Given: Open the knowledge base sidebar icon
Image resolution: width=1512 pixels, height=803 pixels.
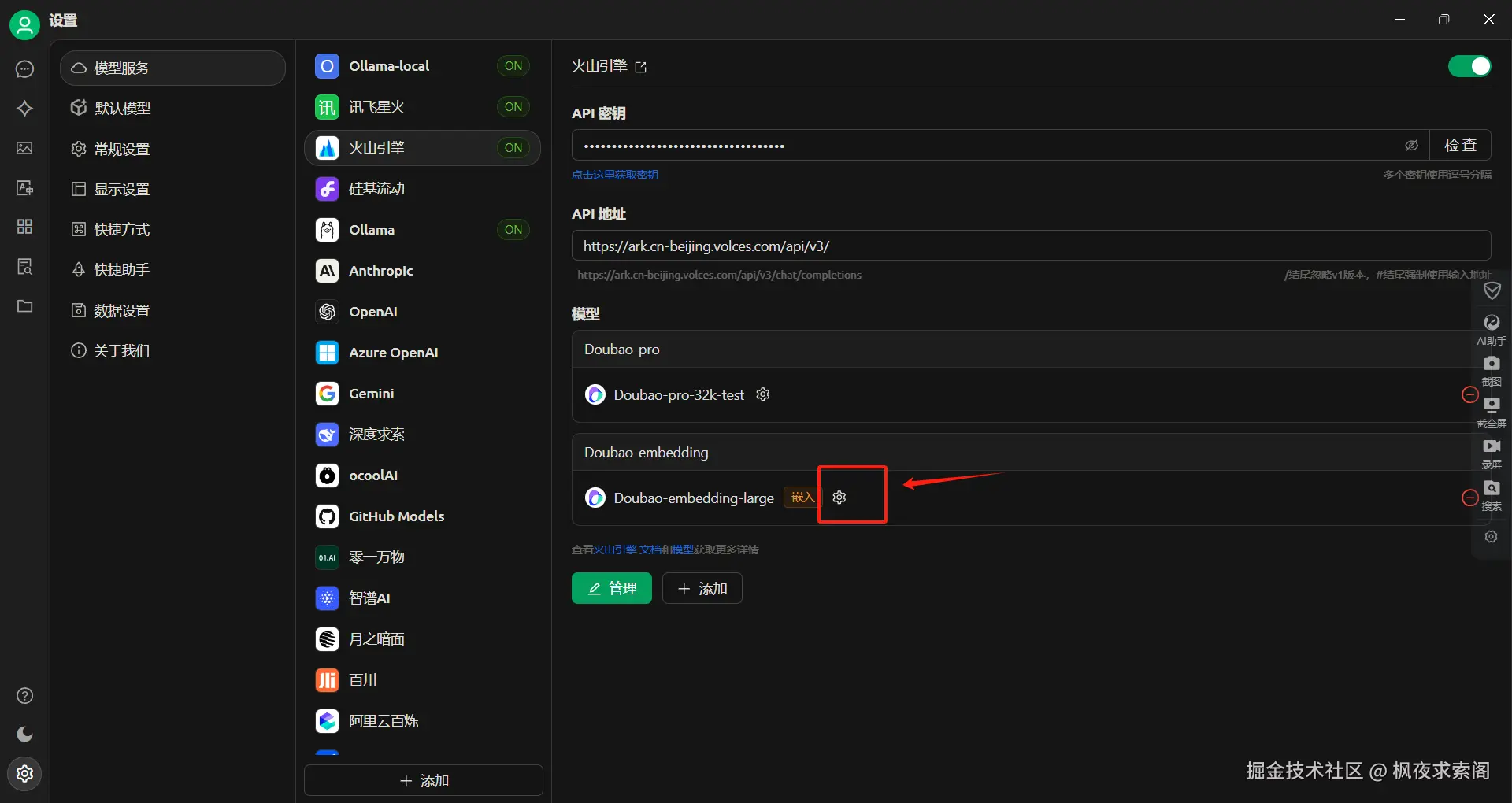Looking at the screenshot, I should [x=24, y=266].
